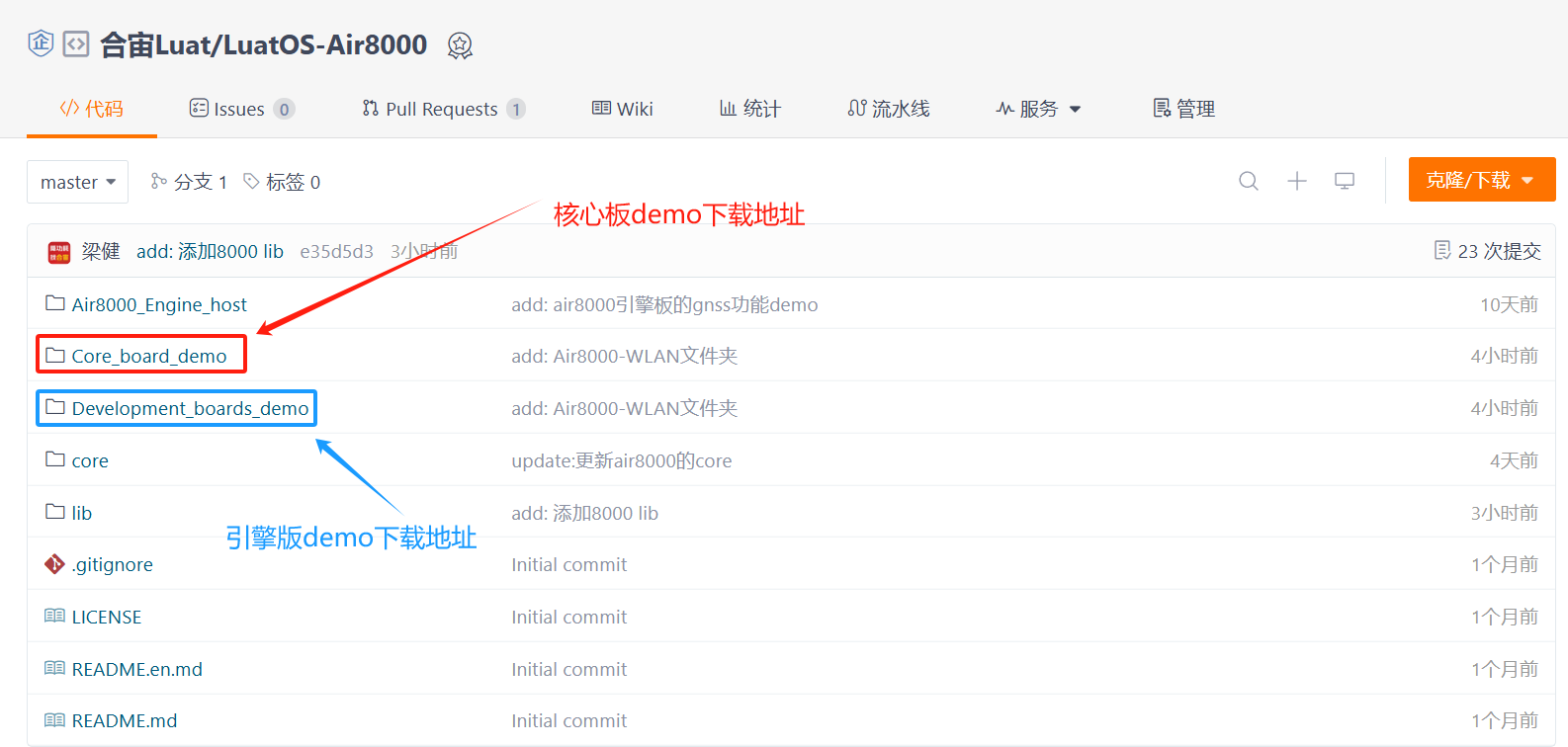Go to the Wiki tab

(623, 109)
